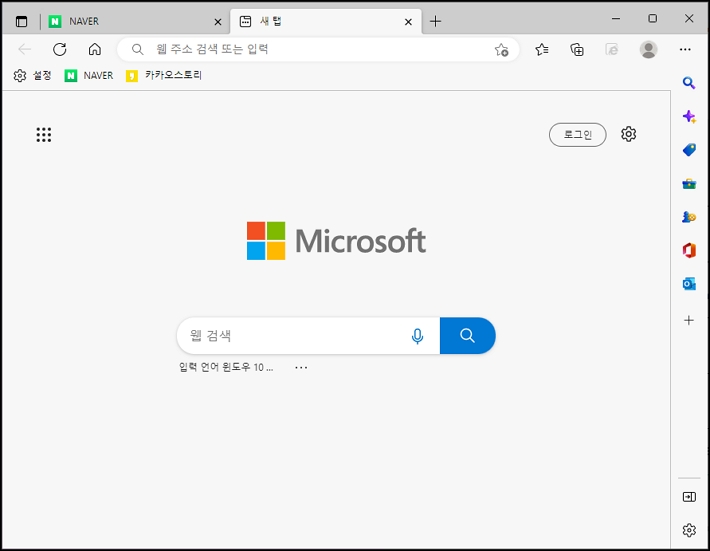Open 카카오스토리 bookmark
This screenshot has height=551, width=710.
tap(164, 75)
